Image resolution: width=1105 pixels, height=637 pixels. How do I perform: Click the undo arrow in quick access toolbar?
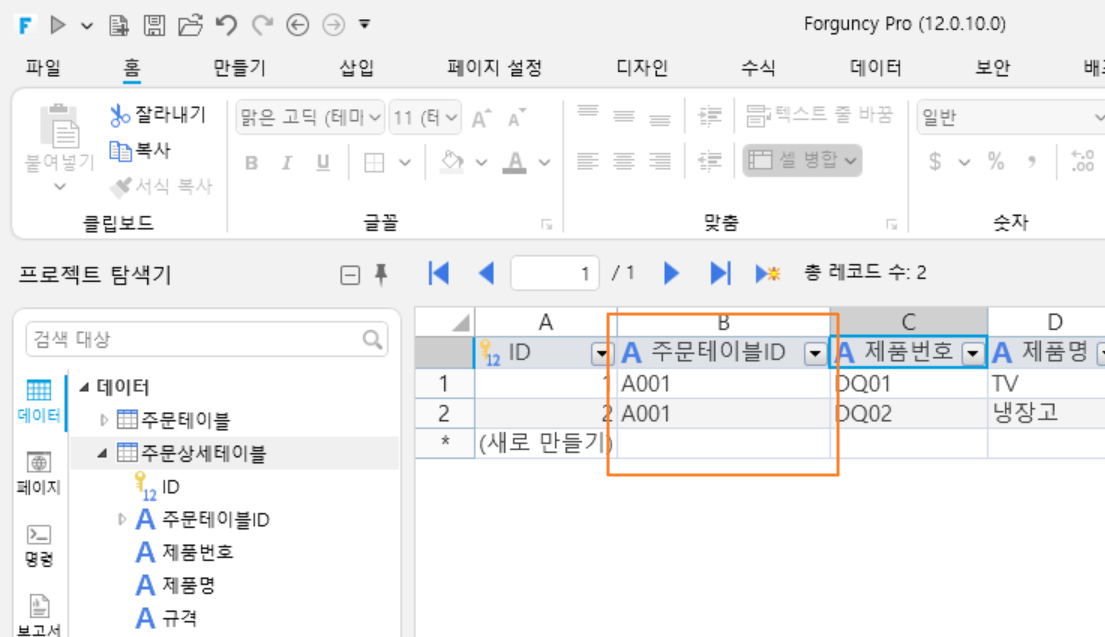(x=226, y=25)
